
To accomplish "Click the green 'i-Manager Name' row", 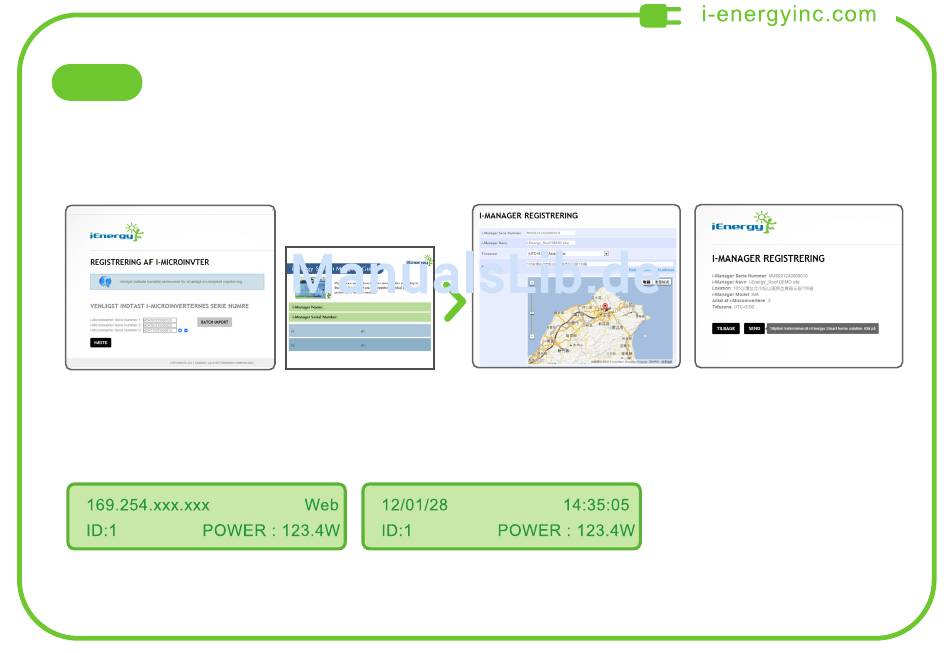I will [360, 307].
